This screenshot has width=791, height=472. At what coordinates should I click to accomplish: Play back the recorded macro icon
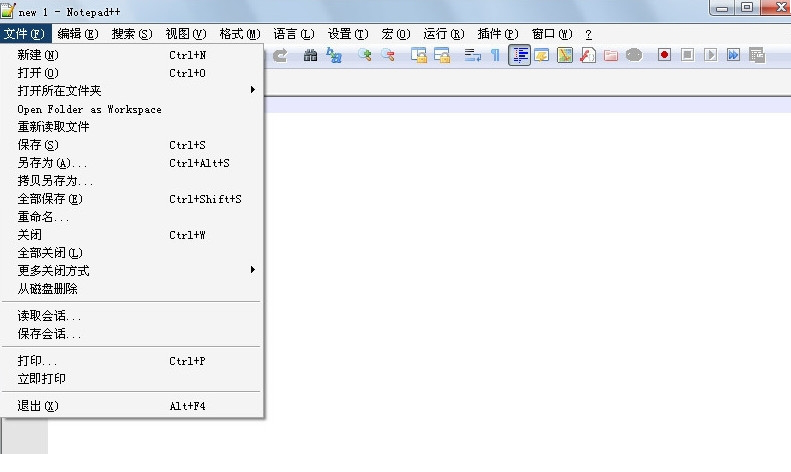(710, 55)
